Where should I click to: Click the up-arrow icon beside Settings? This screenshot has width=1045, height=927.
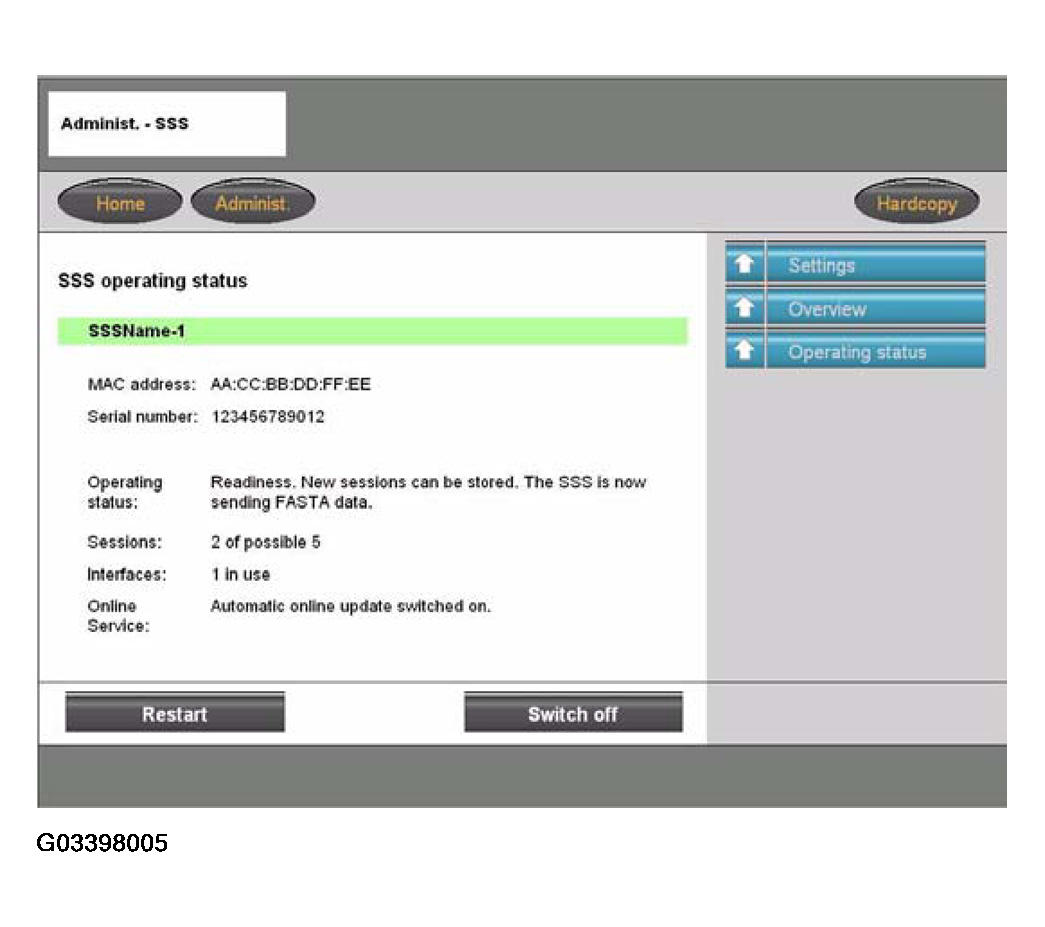744,265
